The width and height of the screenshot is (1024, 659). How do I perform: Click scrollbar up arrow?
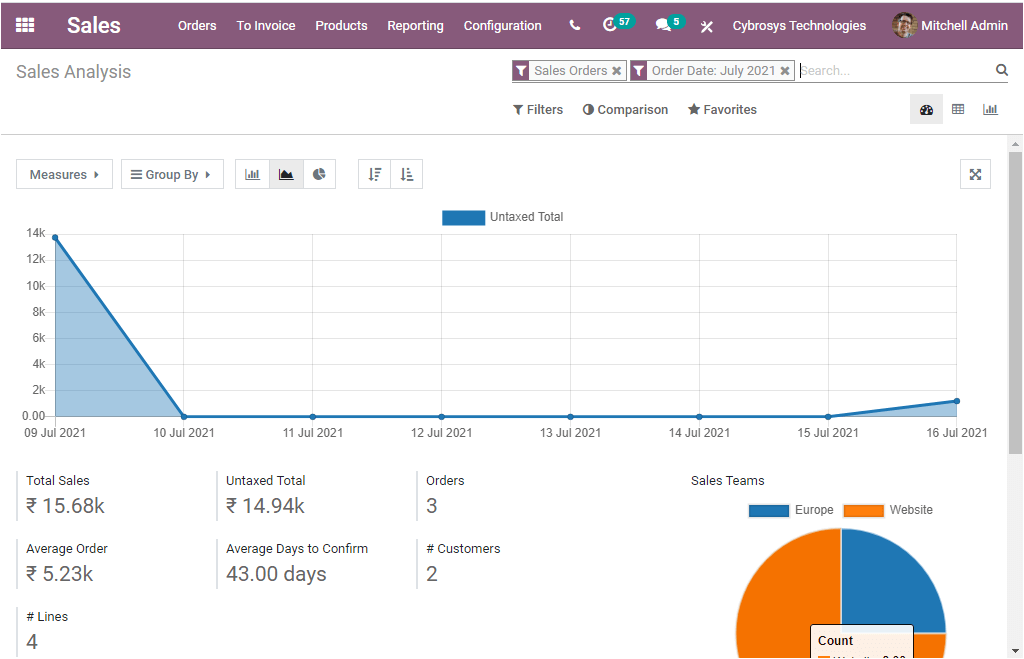click(x=1015, y=143)
